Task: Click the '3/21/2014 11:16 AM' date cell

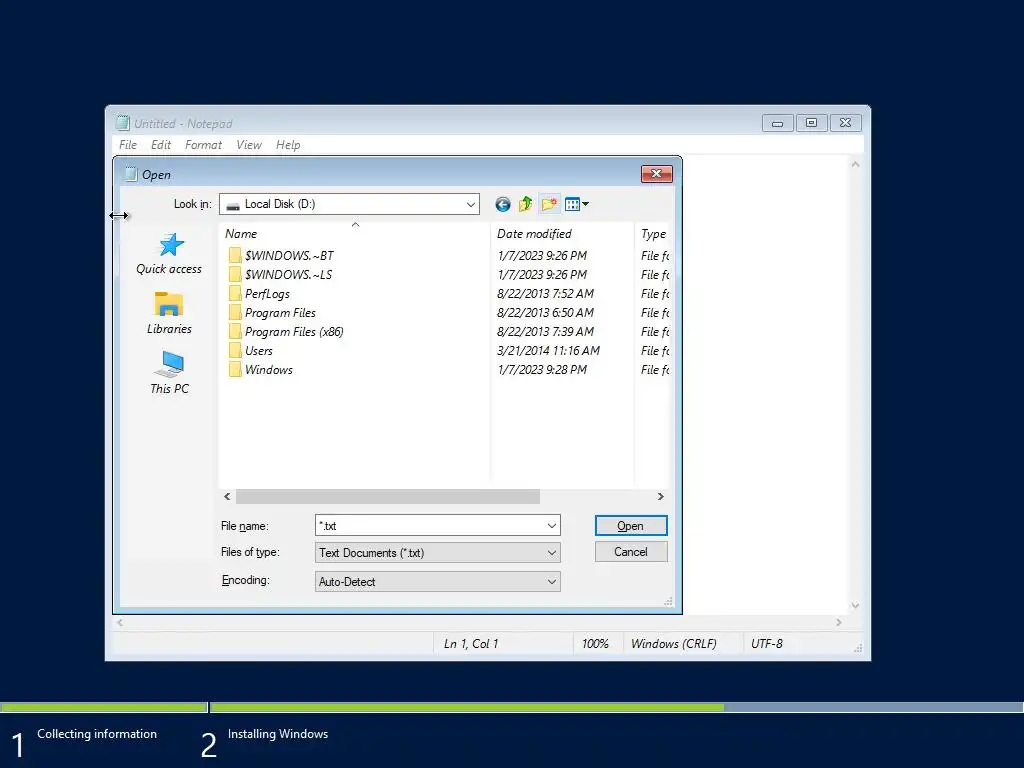Action: tap(549, 351)
